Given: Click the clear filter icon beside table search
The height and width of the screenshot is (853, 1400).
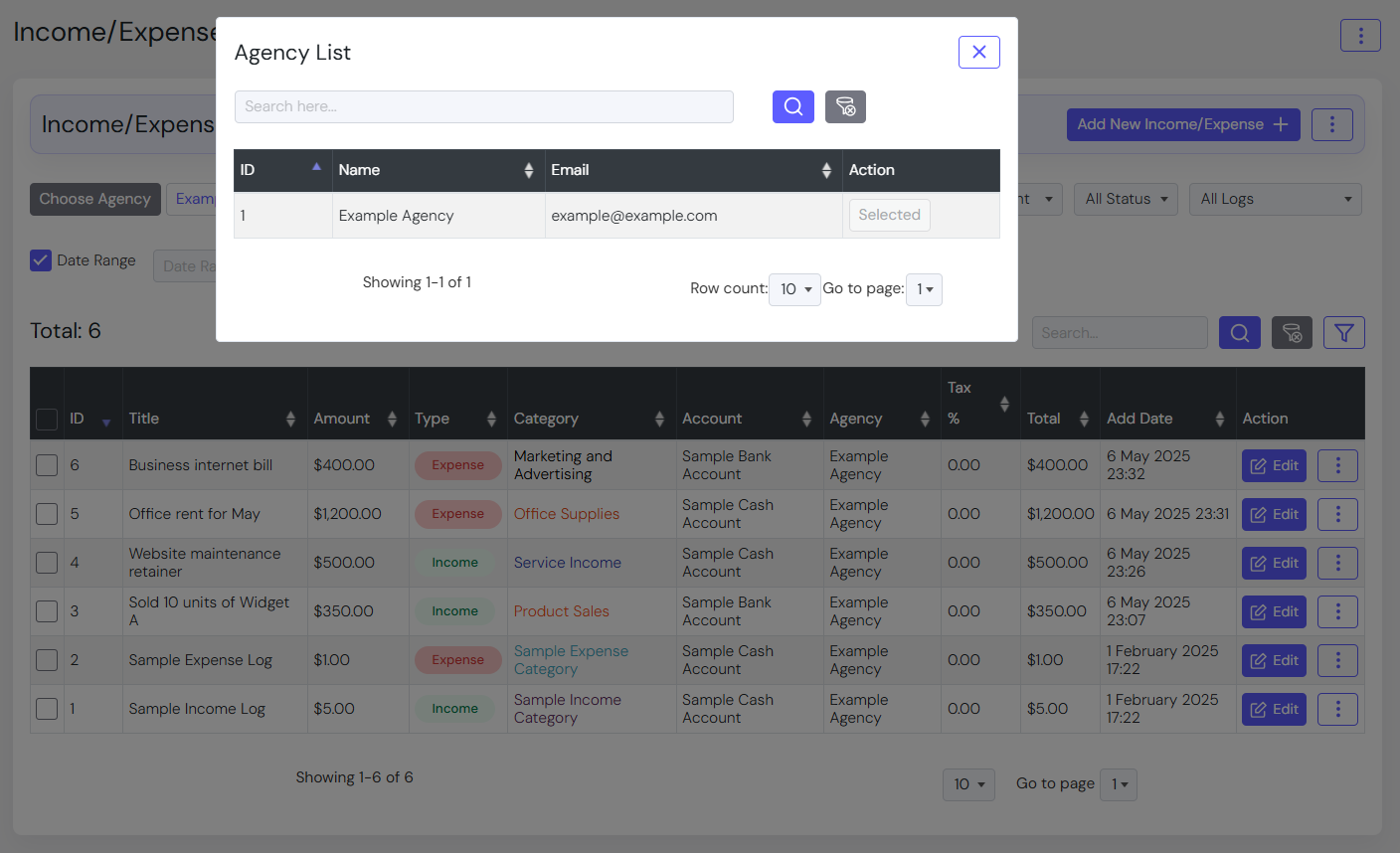Looking at the screenshot, I should tap(1292, 333).
